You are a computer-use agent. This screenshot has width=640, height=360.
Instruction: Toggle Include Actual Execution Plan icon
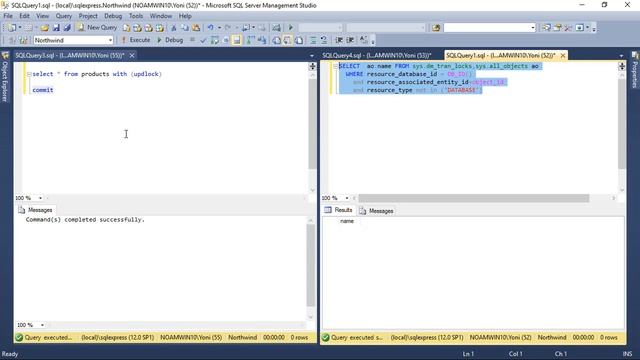click(251, 40)
